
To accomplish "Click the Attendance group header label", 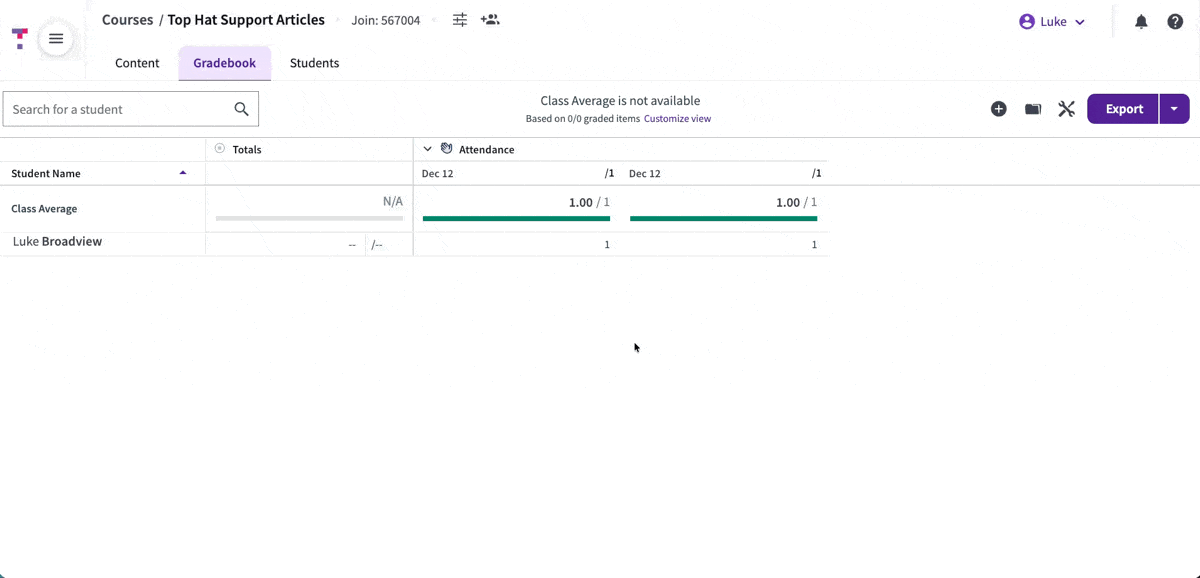I will (x=487, y=149).
